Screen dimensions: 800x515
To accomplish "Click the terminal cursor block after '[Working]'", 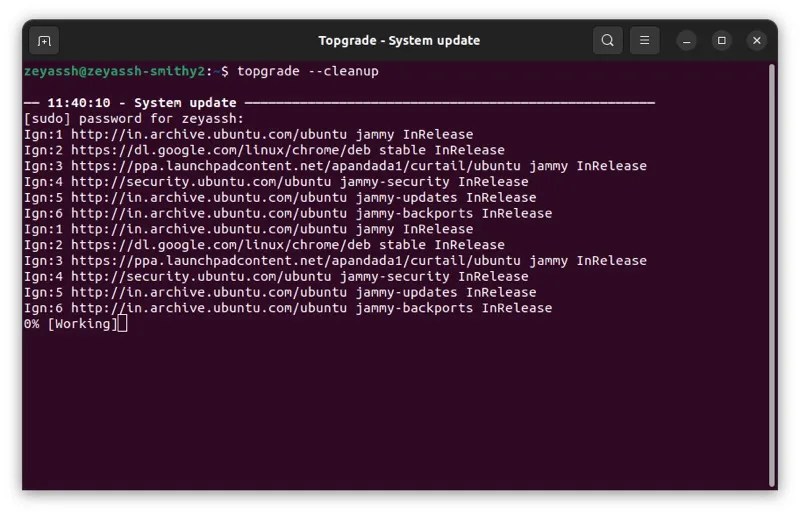I will (122, 324).
